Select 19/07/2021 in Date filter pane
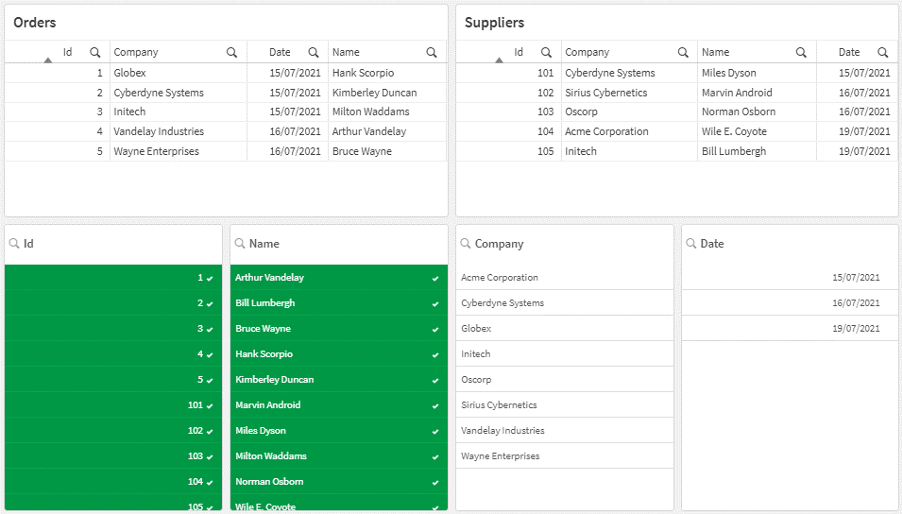 click(x=790, y=328)
